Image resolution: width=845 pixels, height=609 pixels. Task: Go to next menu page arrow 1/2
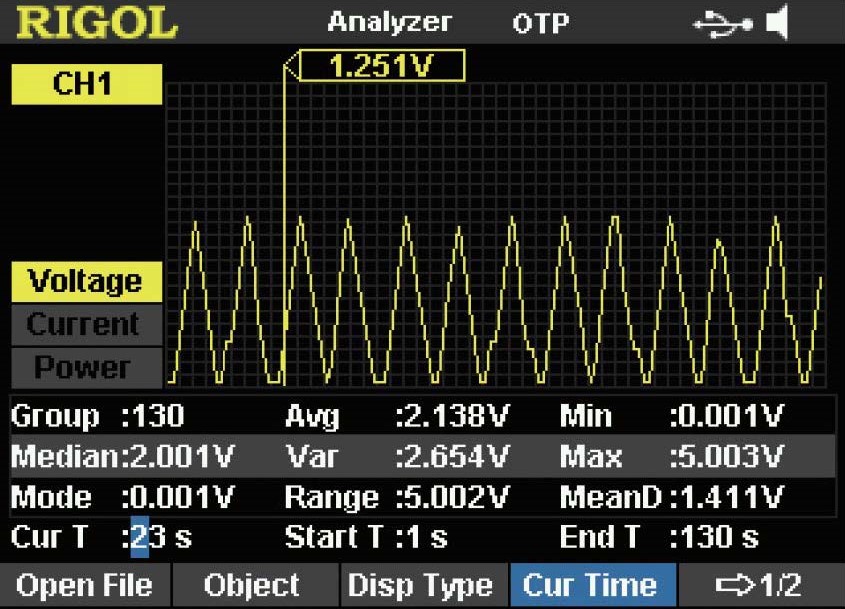[x=761, y=585]
